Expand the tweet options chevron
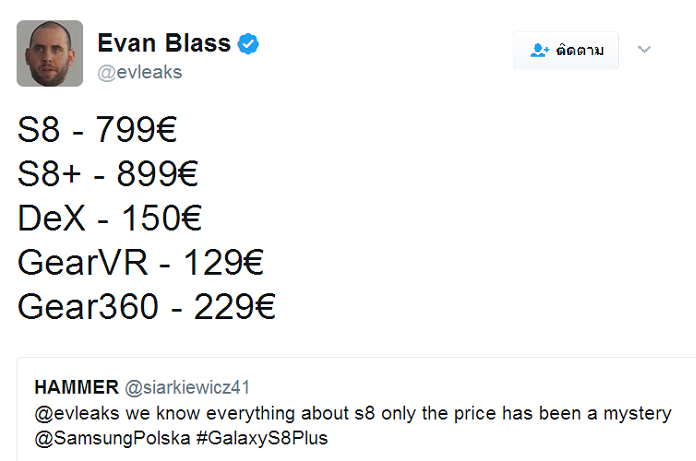Image resolution: width=696 pixels, height=461 pixels. coord(644,49)
